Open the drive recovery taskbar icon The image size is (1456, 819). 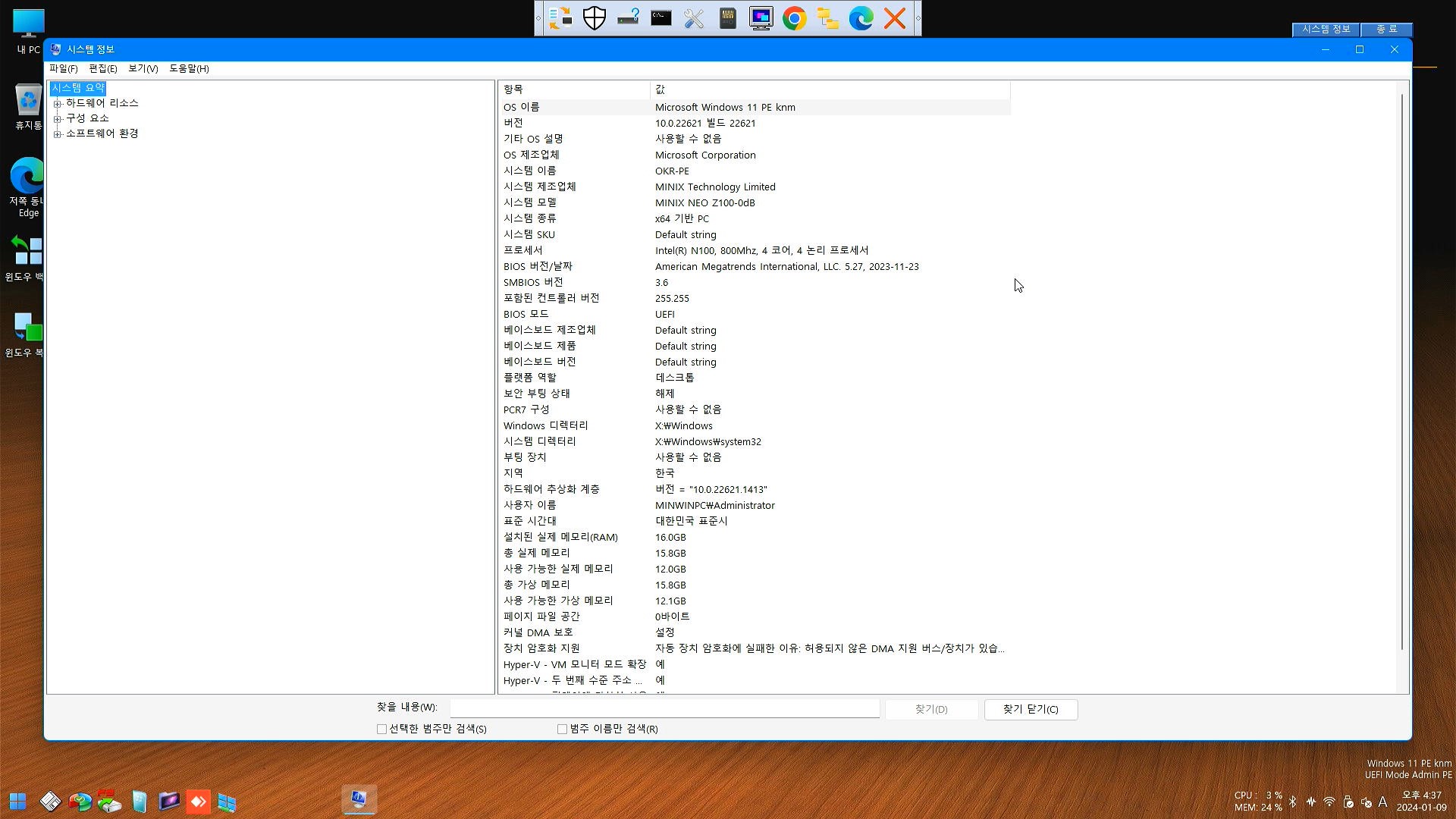tap(109, 802)
